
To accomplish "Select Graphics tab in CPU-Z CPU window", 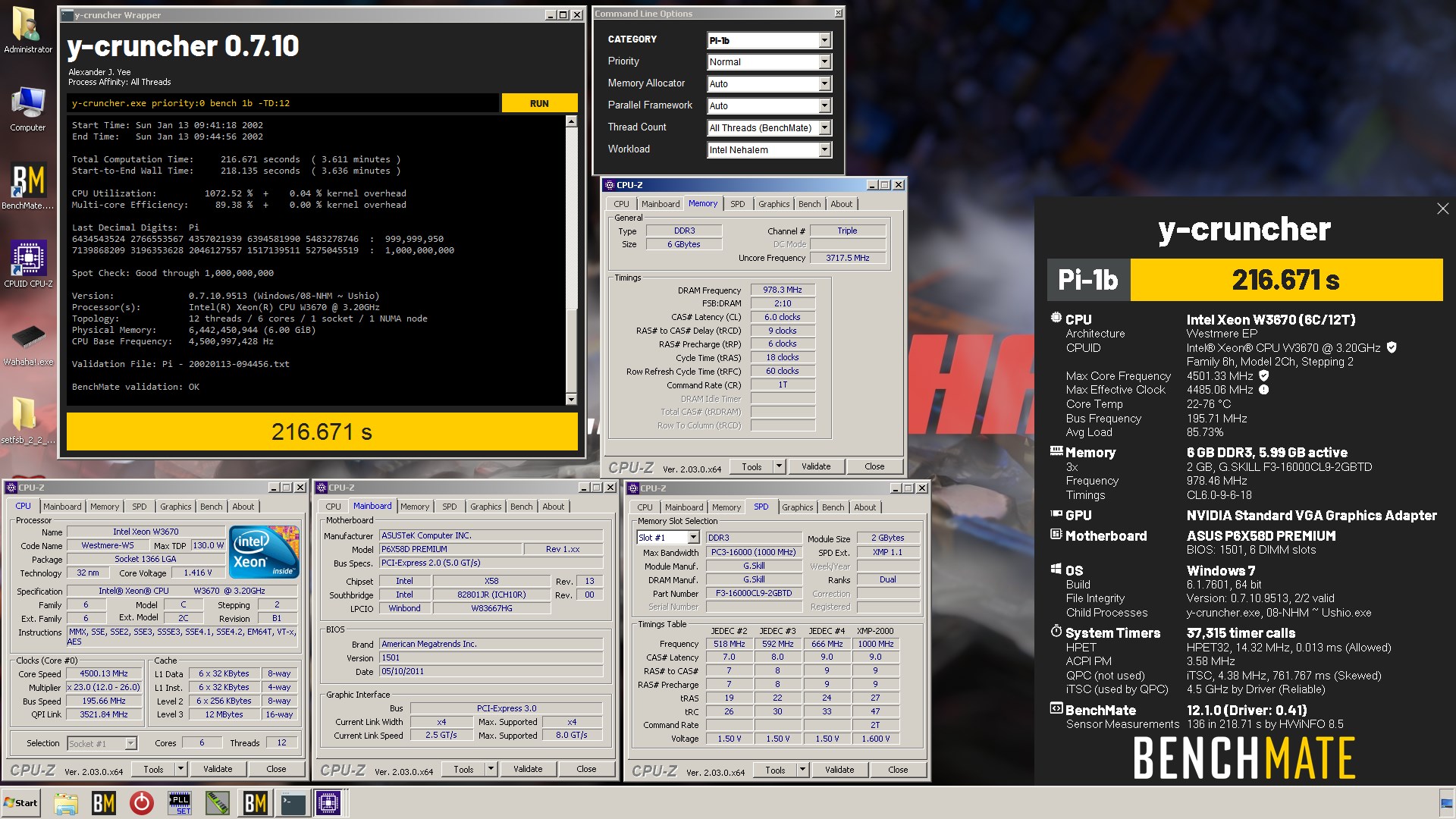I will [176, 507].
